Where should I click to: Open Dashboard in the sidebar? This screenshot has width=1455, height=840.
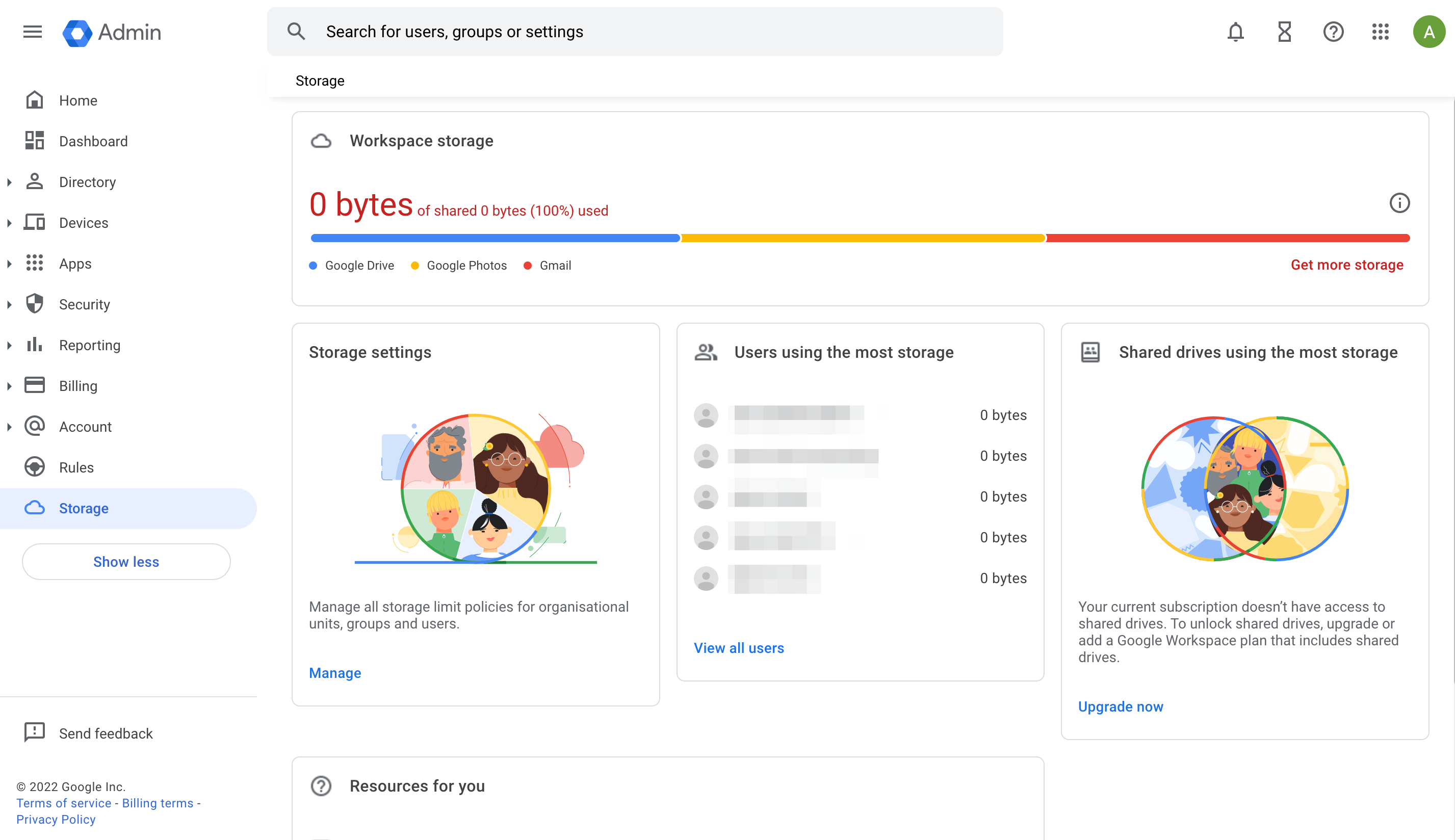93,141
